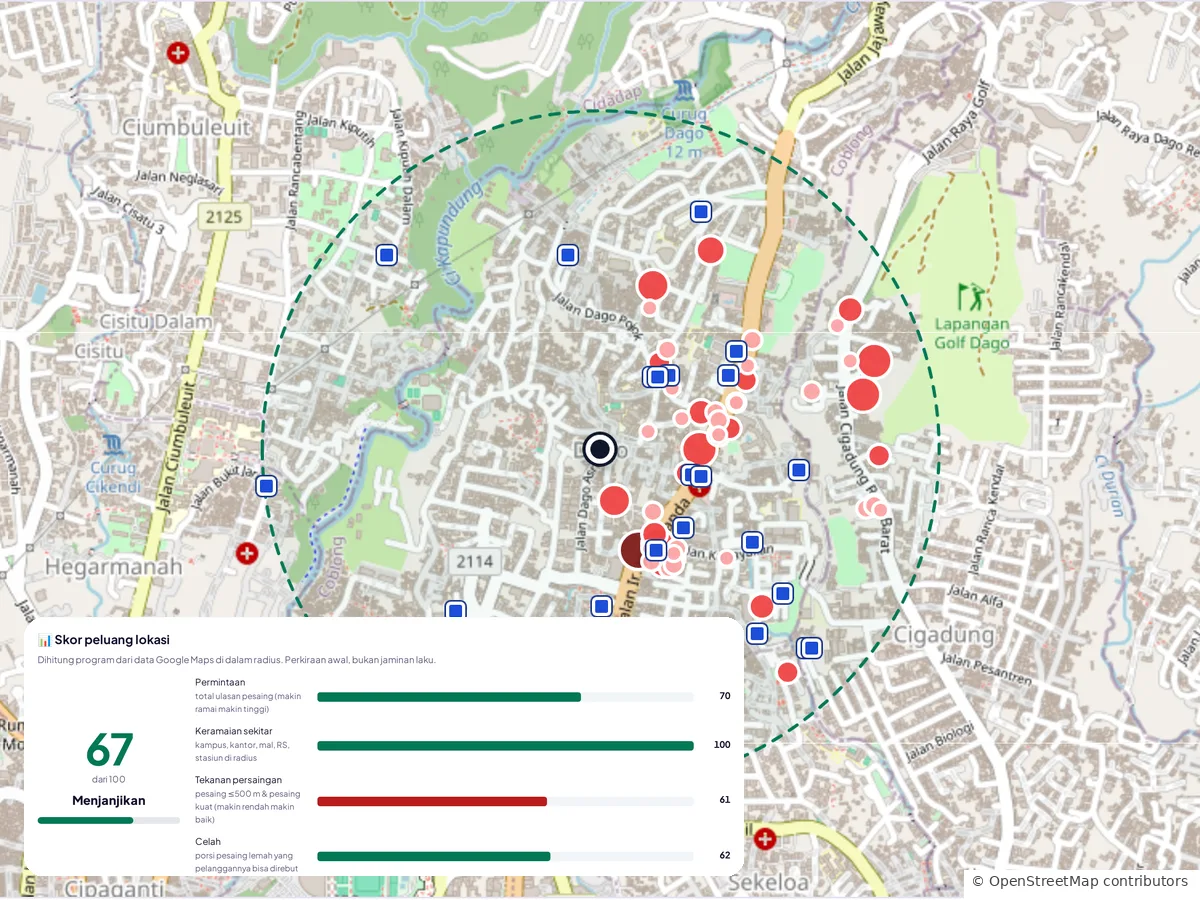Image resolution: width=1200 pixels, height=900 pixels.
Task: Click the Curug Cikendi waterfall icon
Action: pyautogui.click(x=114, y=443)
